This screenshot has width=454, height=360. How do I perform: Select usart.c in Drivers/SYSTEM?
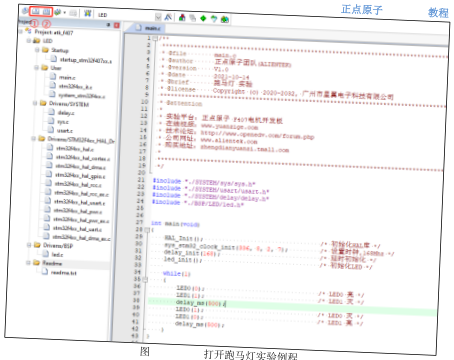tap(65, 131)
